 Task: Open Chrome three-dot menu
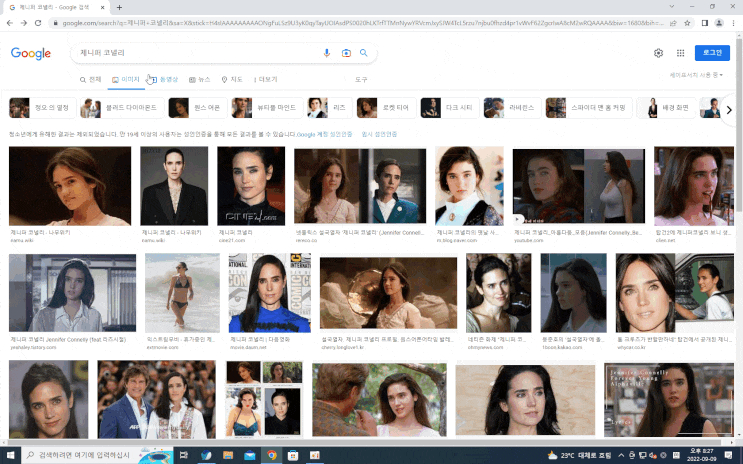734,23
